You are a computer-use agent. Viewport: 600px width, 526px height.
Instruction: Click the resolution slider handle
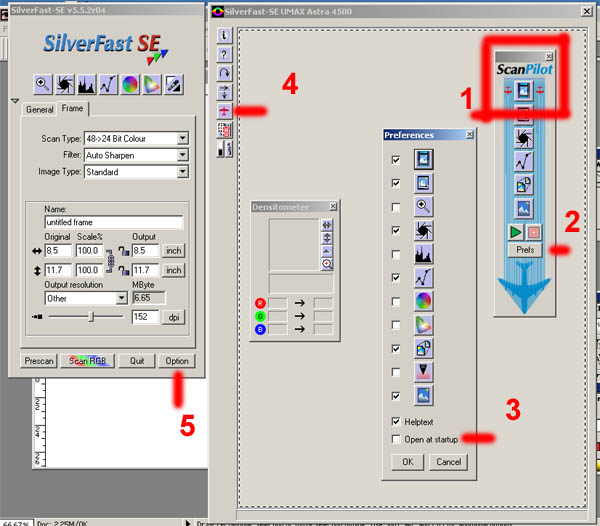(x=91, y=317)
